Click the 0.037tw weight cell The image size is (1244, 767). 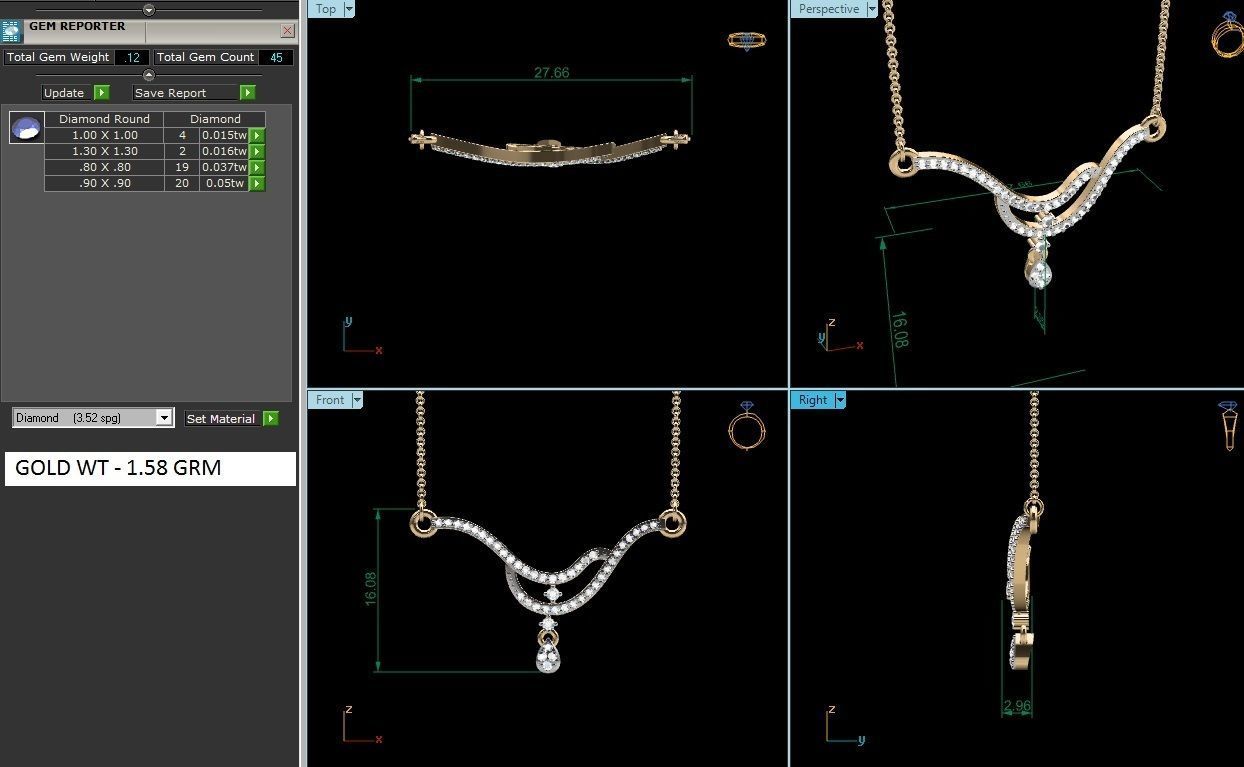click(x=224, y=167)
